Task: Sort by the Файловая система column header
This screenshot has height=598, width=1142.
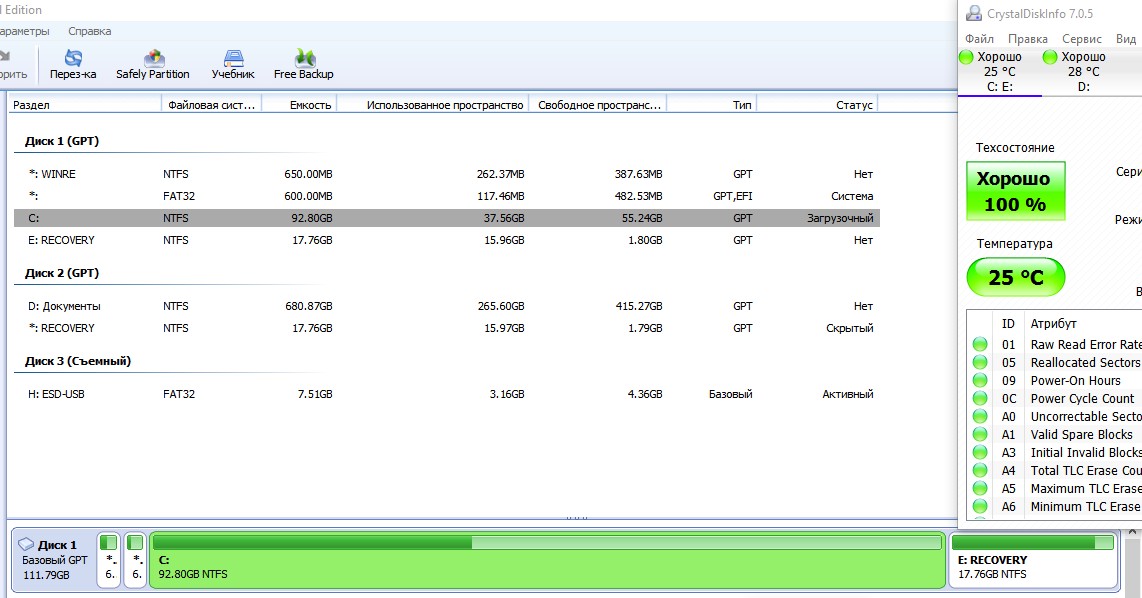Action: point(210,105)
